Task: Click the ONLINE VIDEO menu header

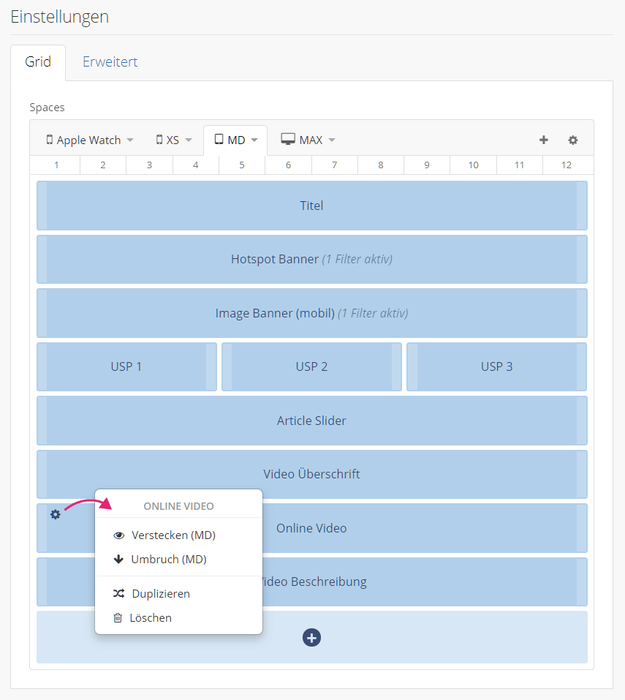Action: click(x=179, y=506)
